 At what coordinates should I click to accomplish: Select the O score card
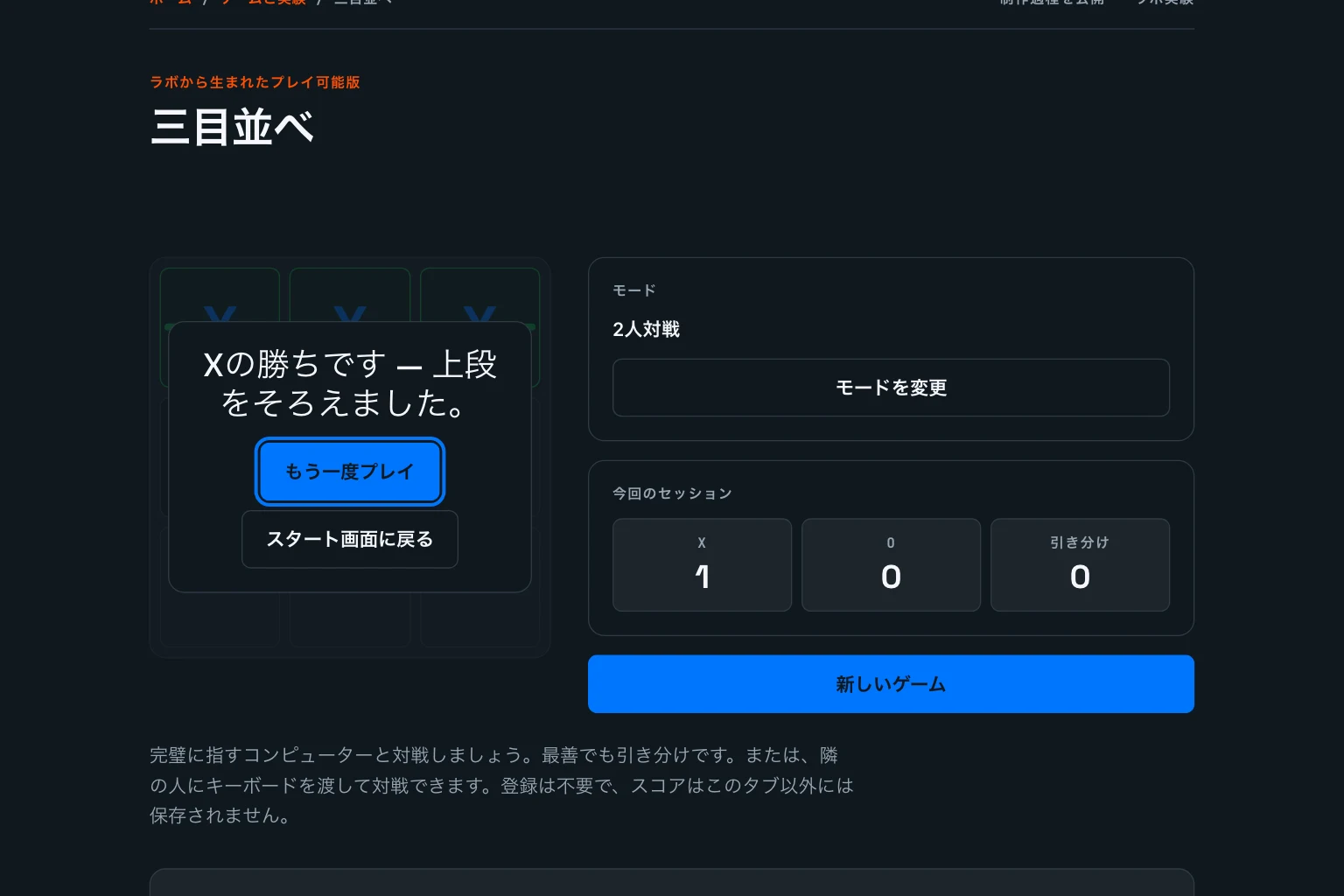tap(891, 565)
